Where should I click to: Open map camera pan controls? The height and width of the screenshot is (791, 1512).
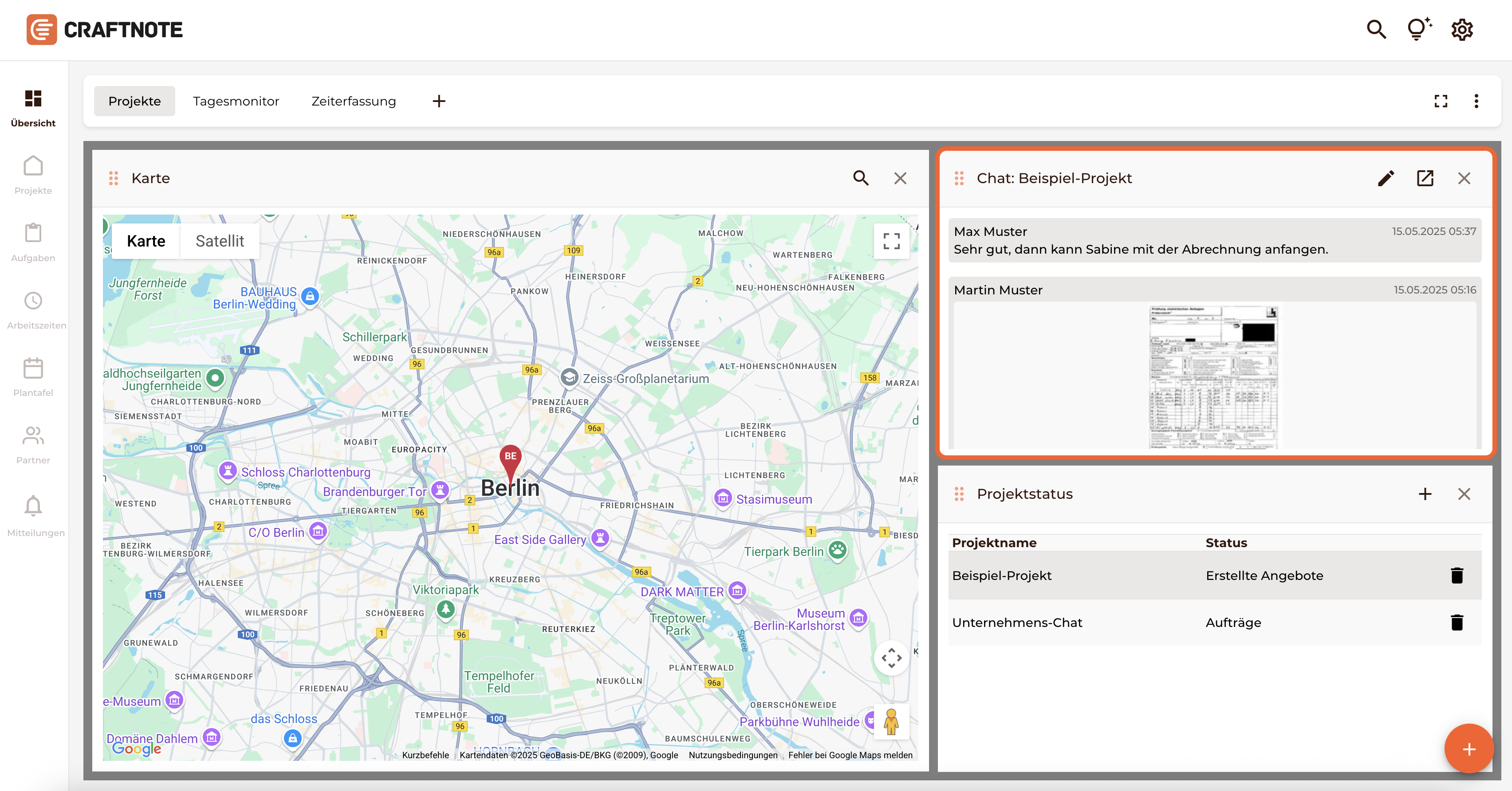pyautogui.click(x=892, y=658)
